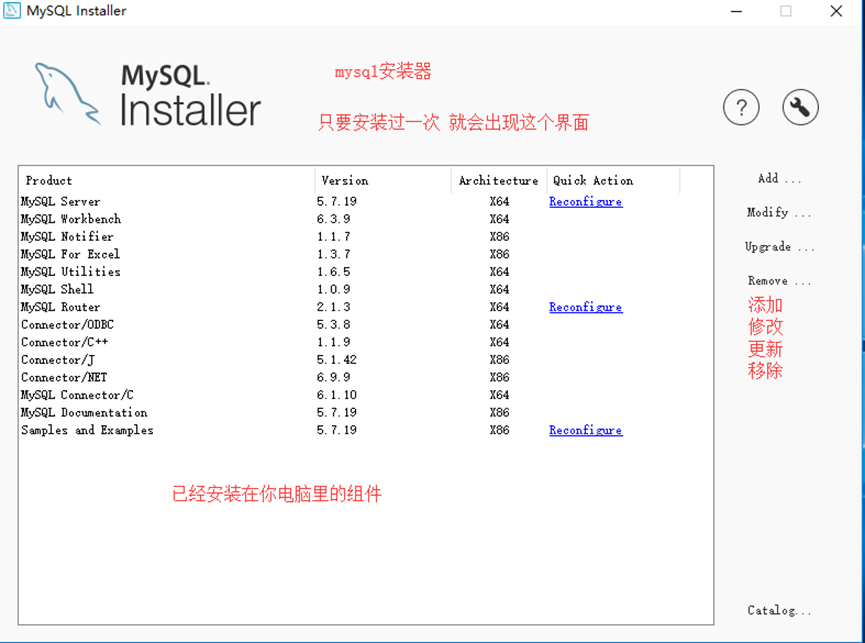Sort by the Version column header
Screen dimensions: 865x643
pyautogui.click(x=383, y=181)
